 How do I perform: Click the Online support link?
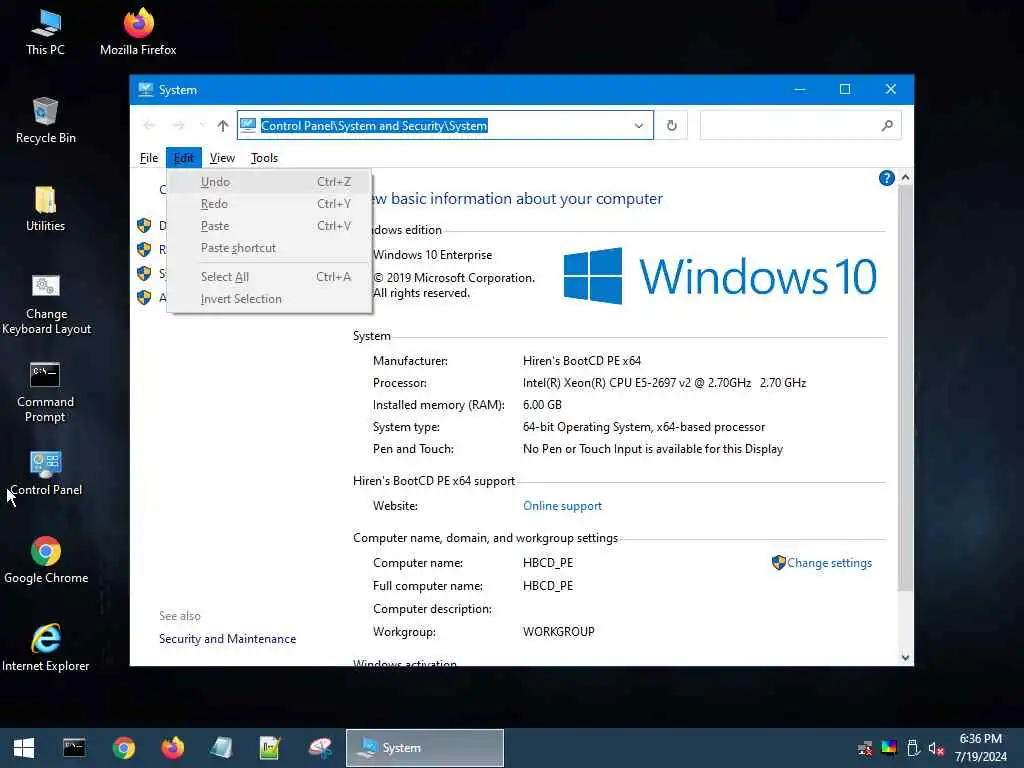562,506
